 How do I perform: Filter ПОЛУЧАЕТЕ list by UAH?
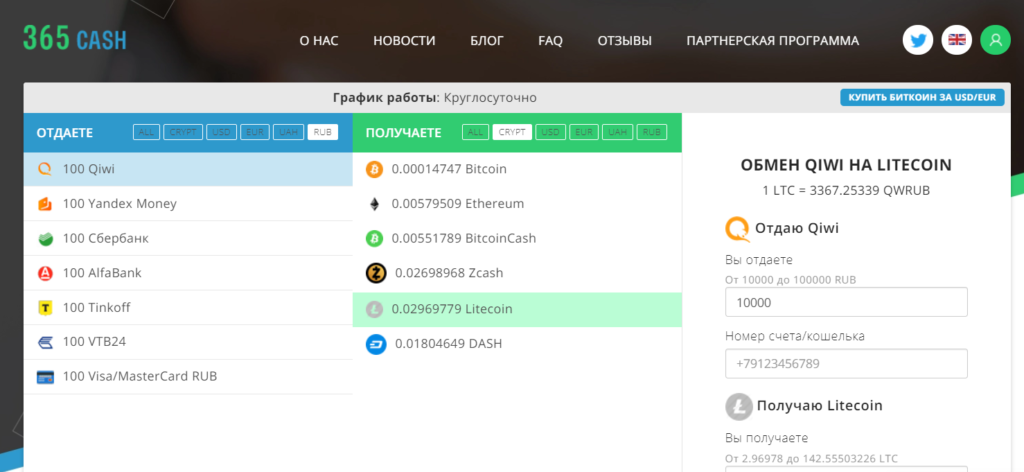[x=617, y=132]
